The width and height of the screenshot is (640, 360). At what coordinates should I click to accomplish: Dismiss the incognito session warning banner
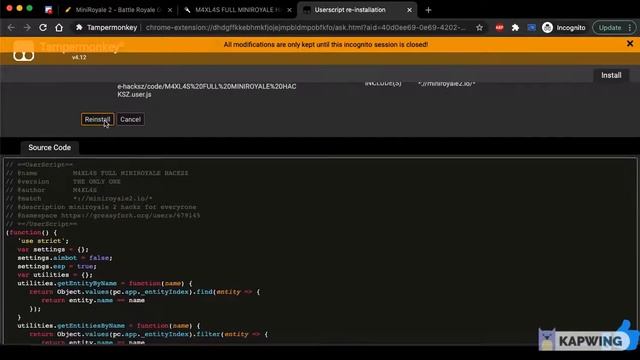[630, 44]
